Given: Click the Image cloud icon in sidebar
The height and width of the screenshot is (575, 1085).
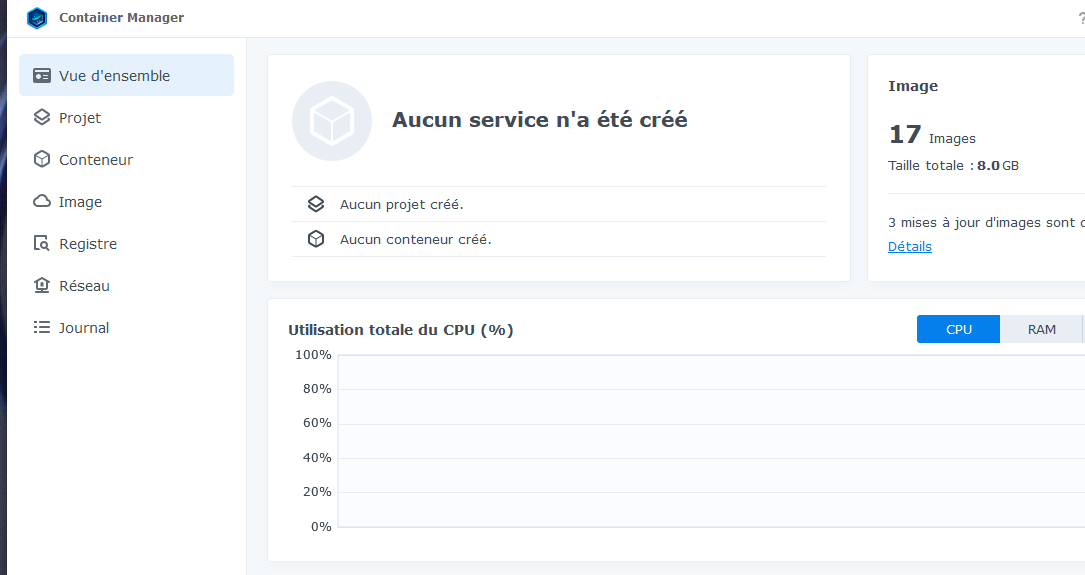Looking at the screenshot, I should point(42,202).
